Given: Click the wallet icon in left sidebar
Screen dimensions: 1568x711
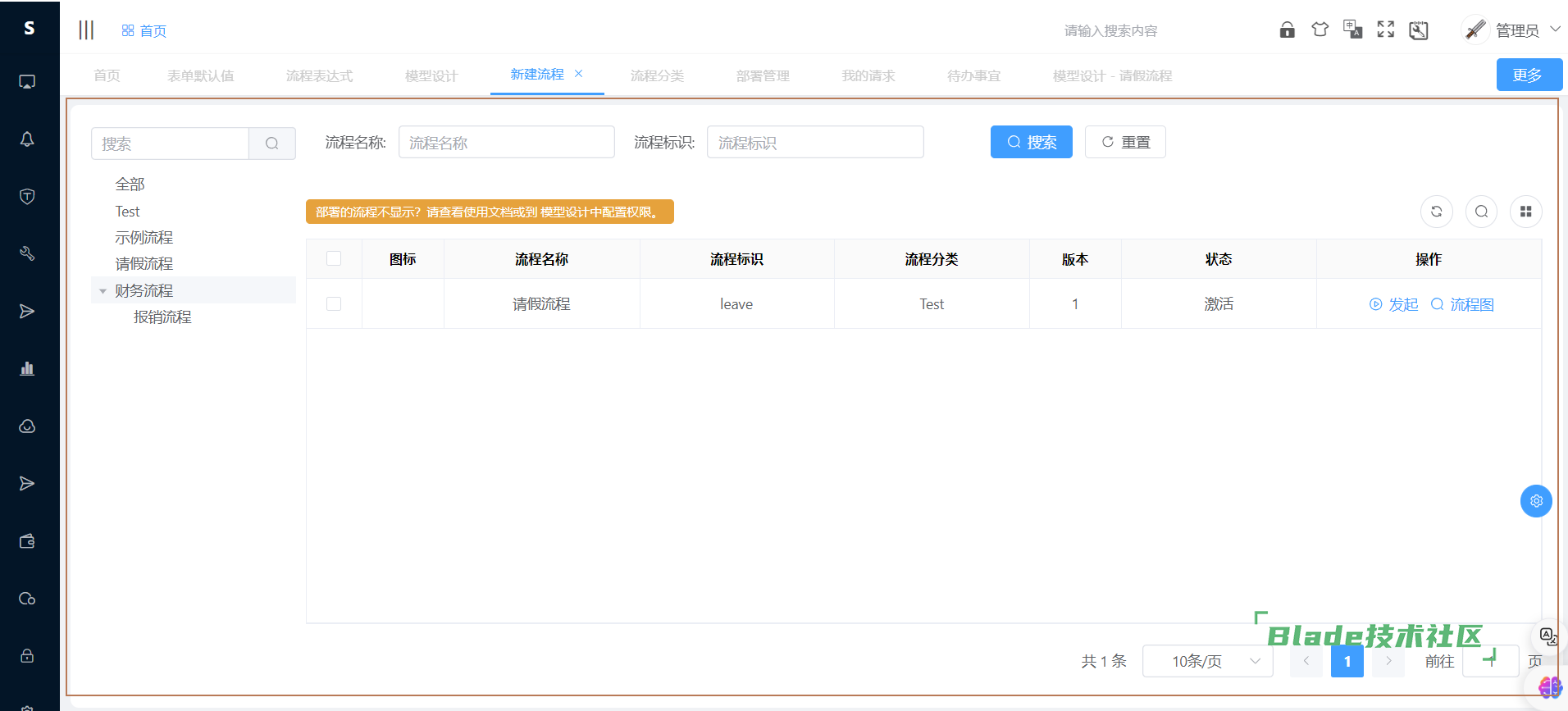Looking at the screenshot, I should [x=27, y=541].
